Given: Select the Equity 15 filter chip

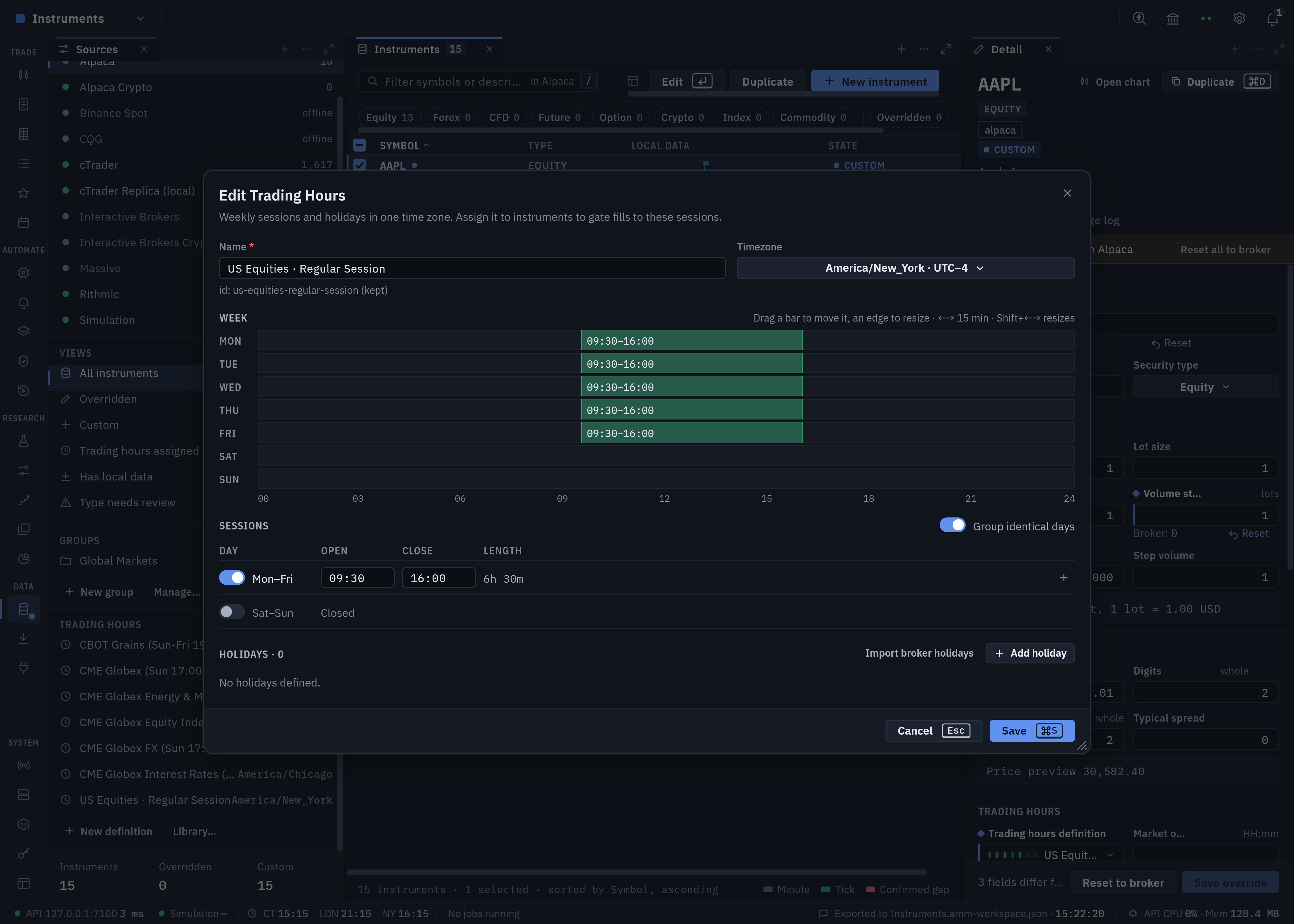Looking at the screenshot, I should coord(389,117).
